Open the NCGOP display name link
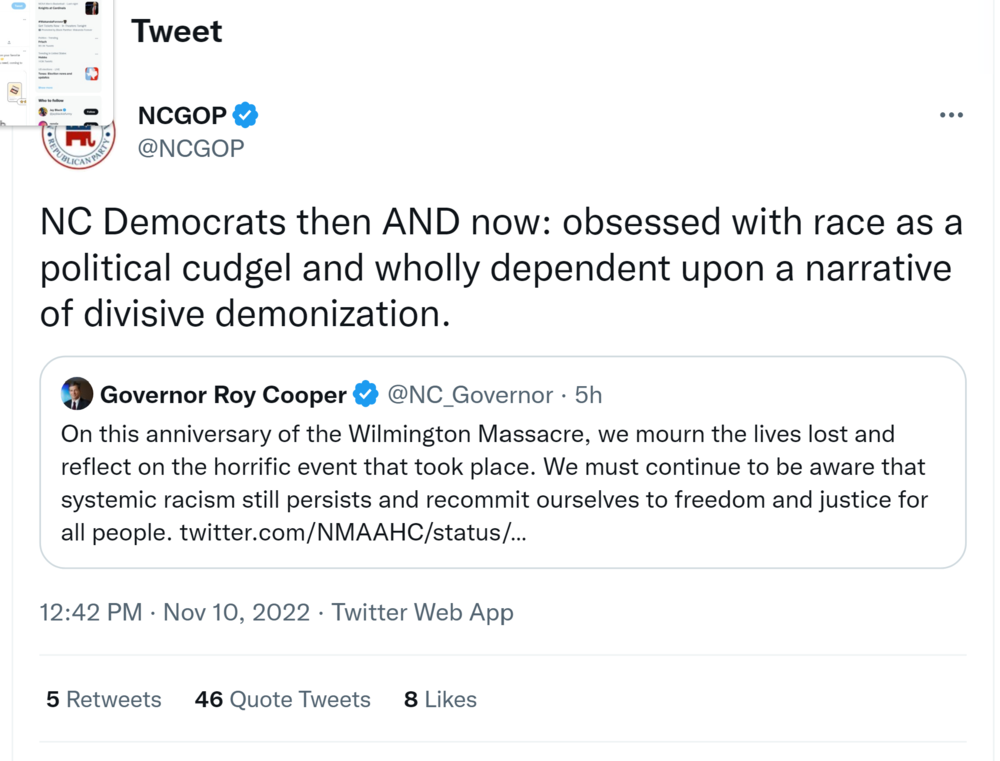Image resolution: width=1000 pixels, height=761 pixels. coord(182,117)
